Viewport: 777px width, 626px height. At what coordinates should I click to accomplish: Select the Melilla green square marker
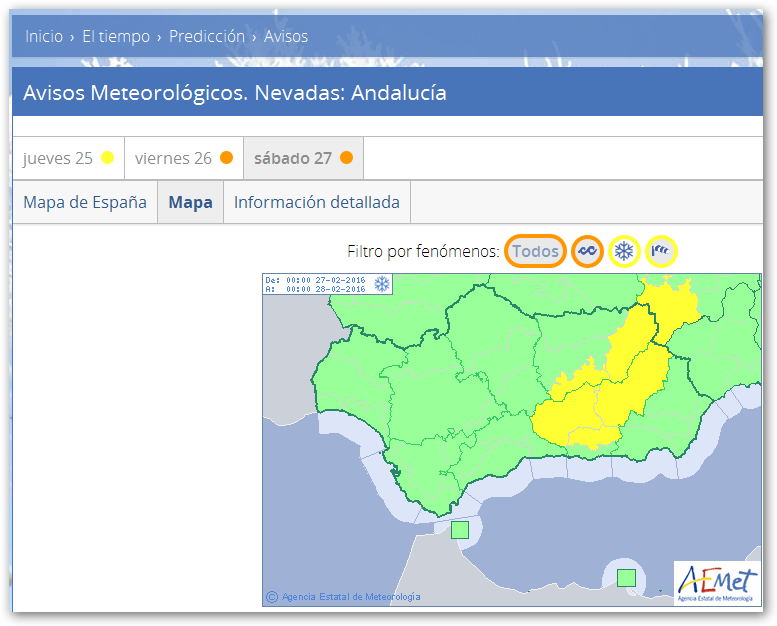626,577
